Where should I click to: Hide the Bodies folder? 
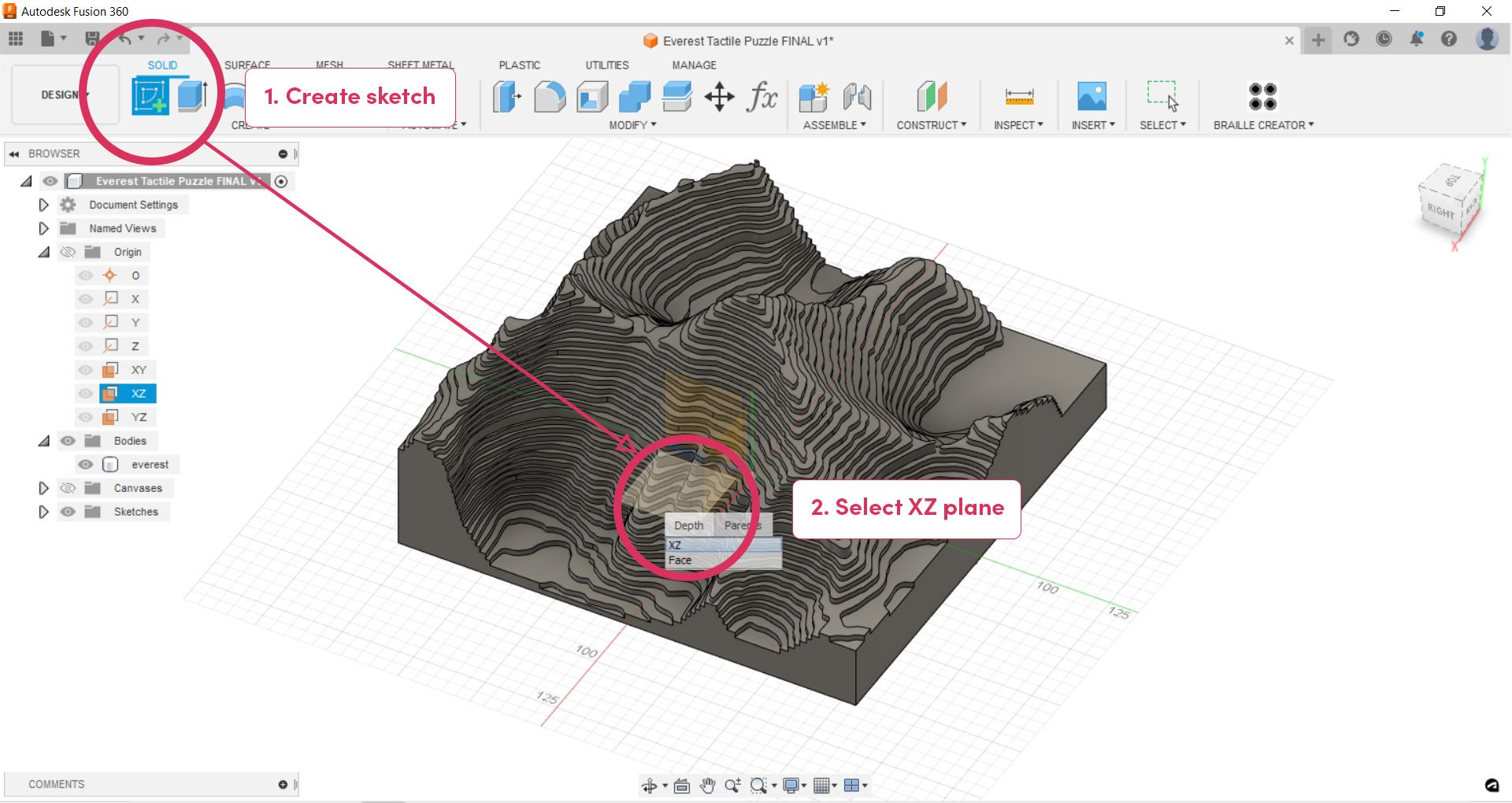pyautogui.click(x=68, y=441)
